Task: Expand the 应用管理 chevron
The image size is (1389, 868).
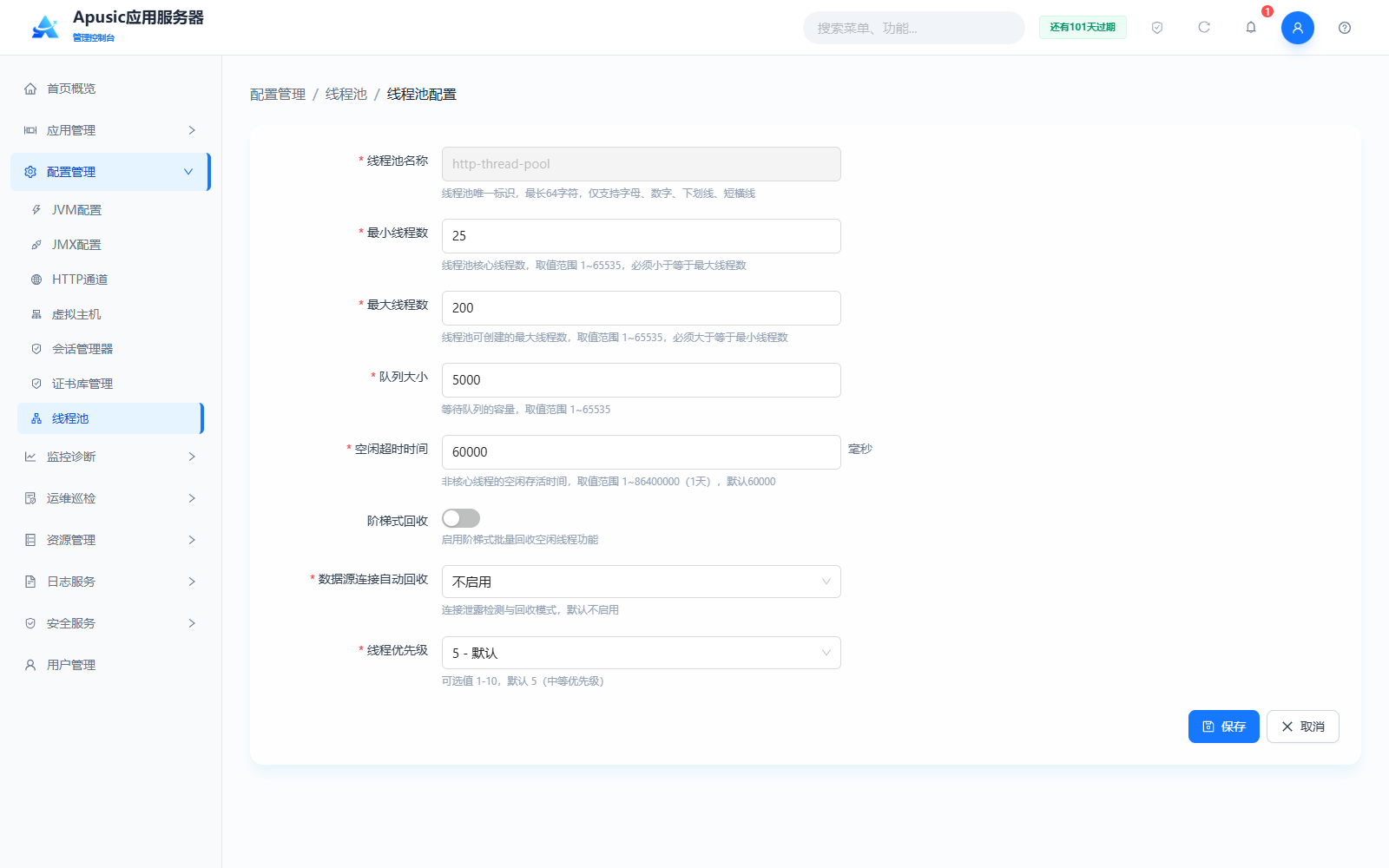Action: tap(192, 130)
